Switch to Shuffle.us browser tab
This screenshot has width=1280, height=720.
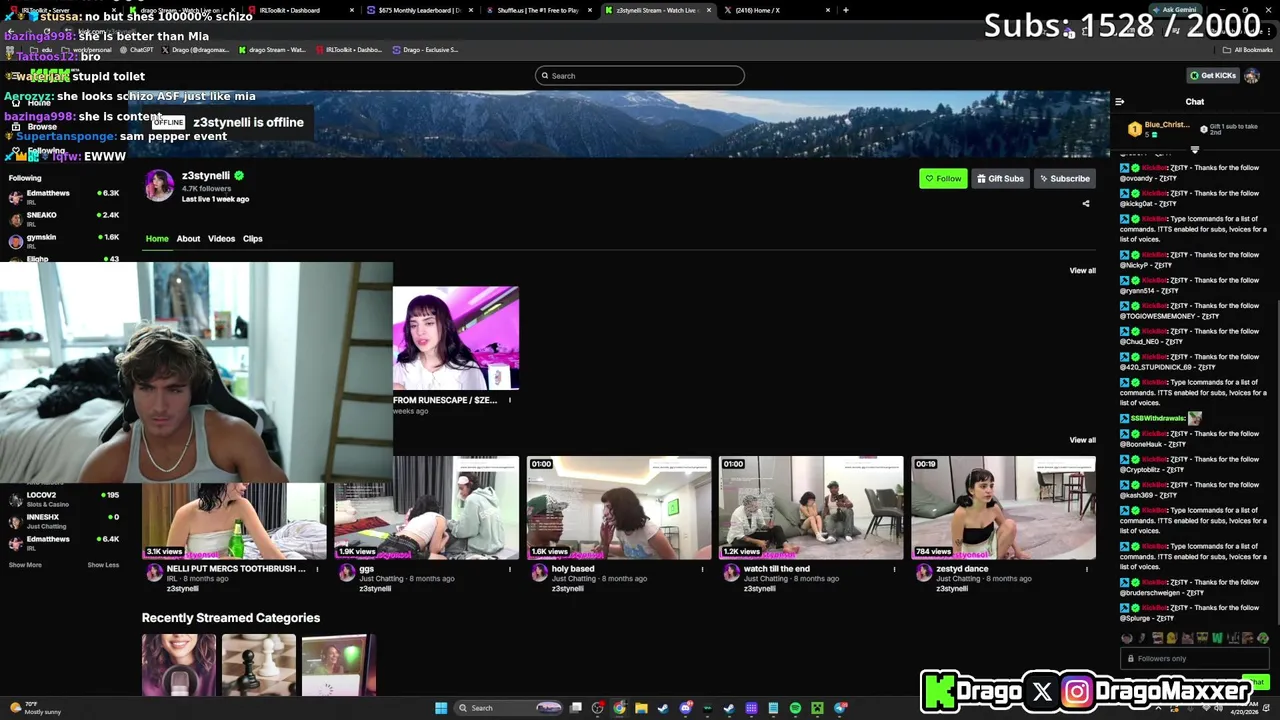[538, 10]
